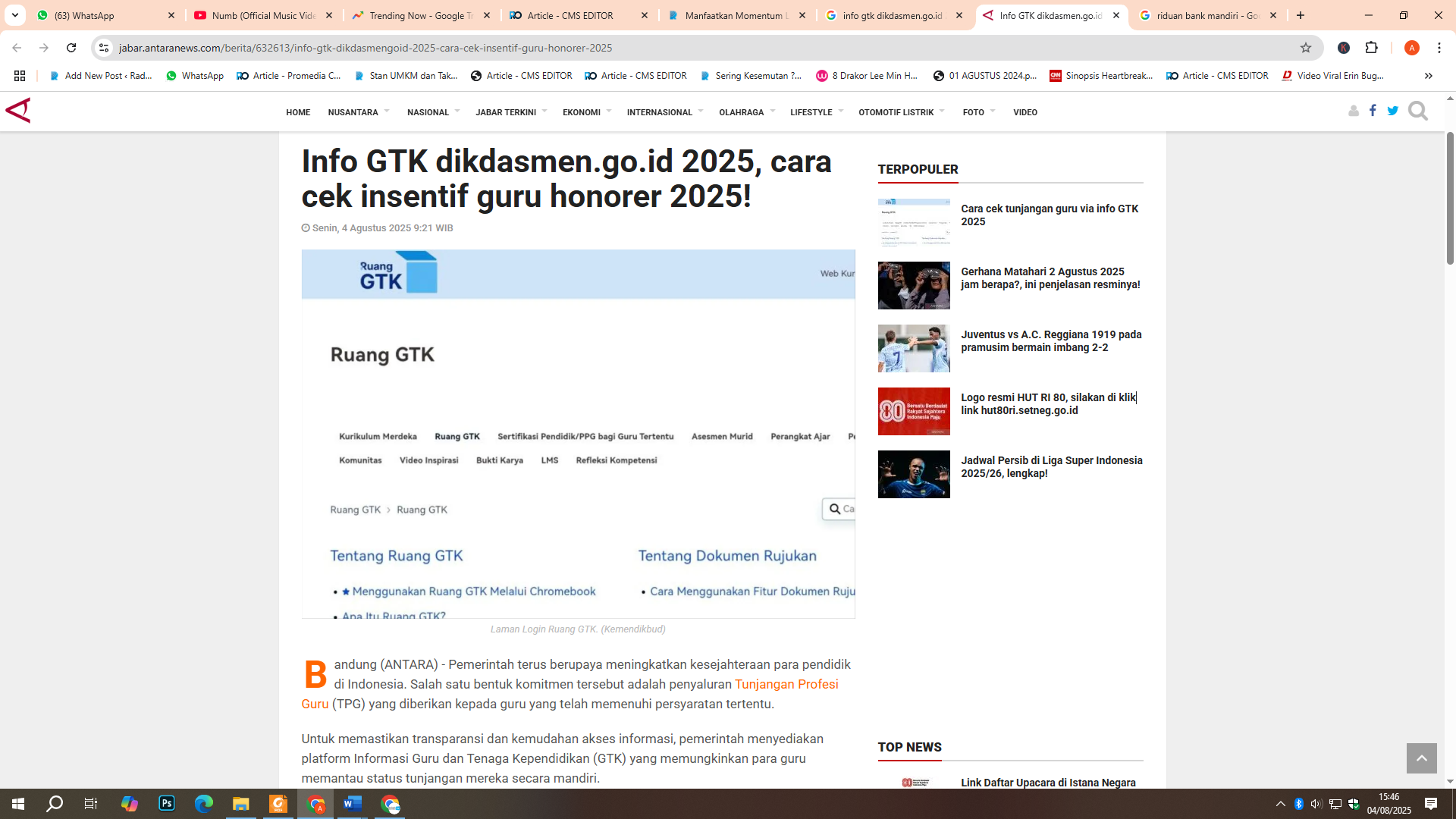The height and width of the screenshot is (819, 1456).
Task: Click the Chrome profile avatar A
Action: (1411, 48)
